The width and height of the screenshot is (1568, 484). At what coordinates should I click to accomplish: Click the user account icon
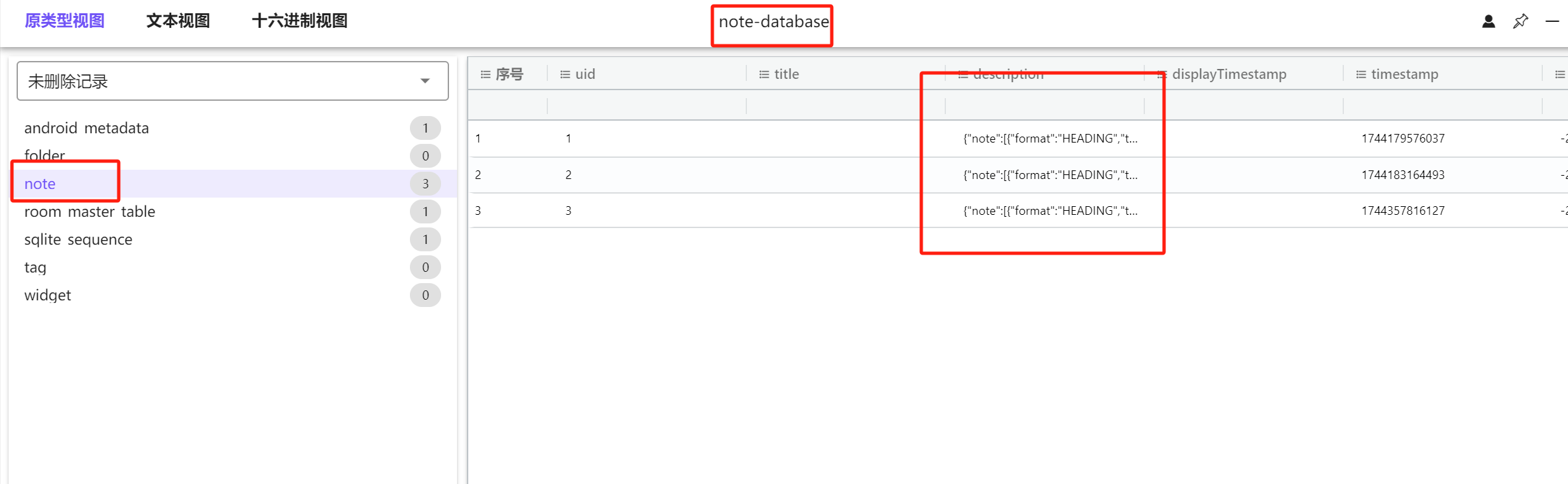click(x=1488, y=22)
